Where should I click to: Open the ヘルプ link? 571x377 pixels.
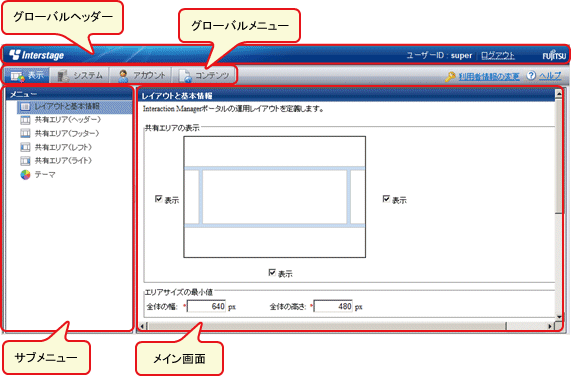(550, 76)
